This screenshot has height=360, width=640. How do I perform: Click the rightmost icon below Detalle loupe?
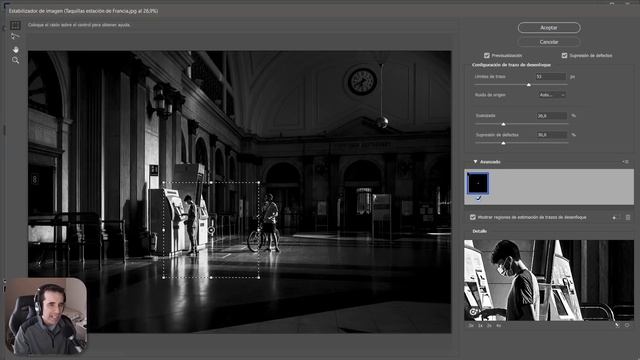coord(627,325)
